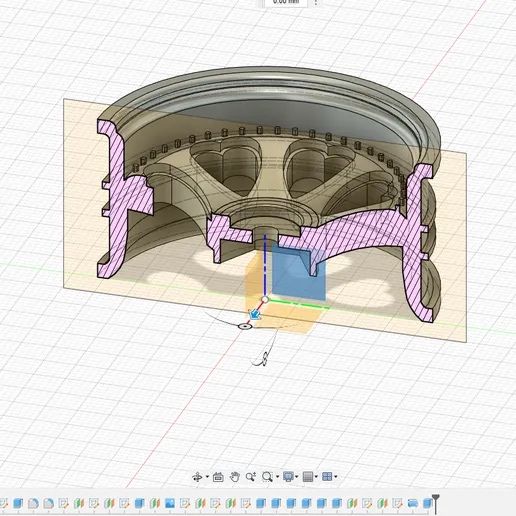Select the first blue extrude feature in timeline

[18, 503]
